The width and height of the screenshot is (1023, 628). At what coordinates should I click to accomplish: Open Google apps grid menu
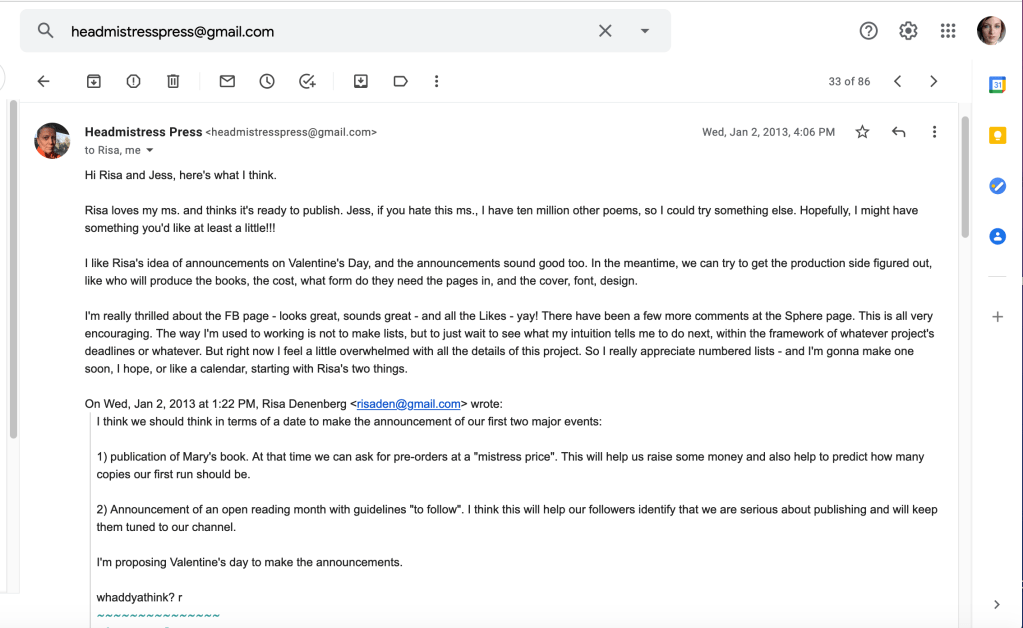pos(948,31)
